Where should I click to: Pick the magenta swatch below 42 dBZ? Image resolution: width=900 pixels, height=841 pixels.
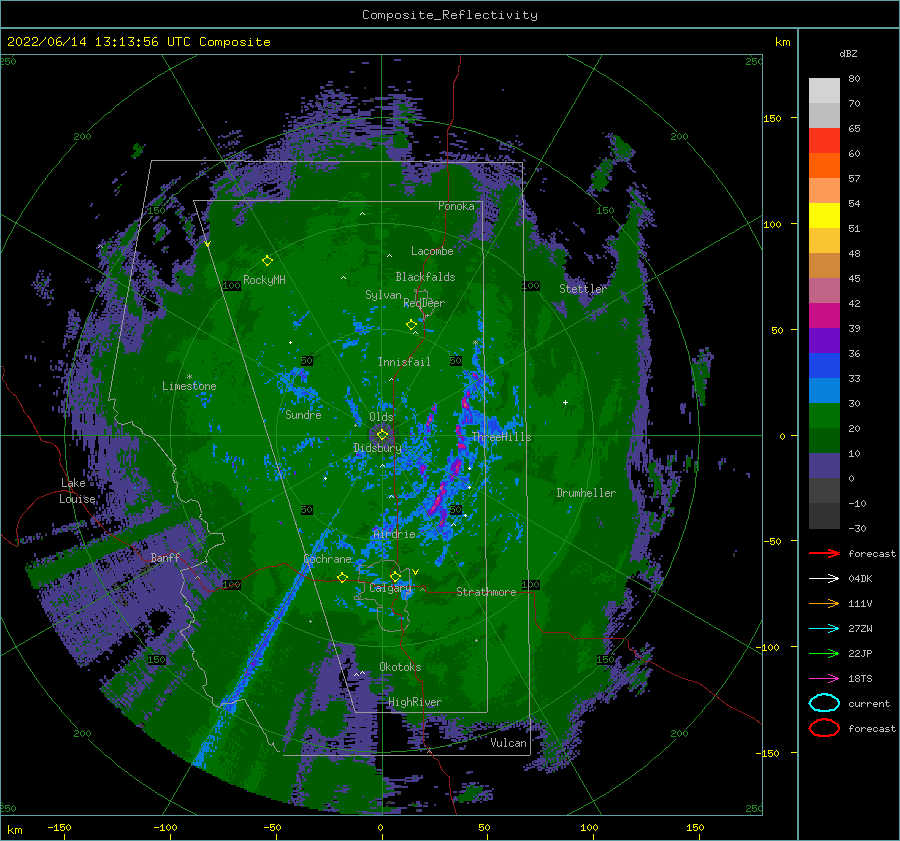coord(824,315)
